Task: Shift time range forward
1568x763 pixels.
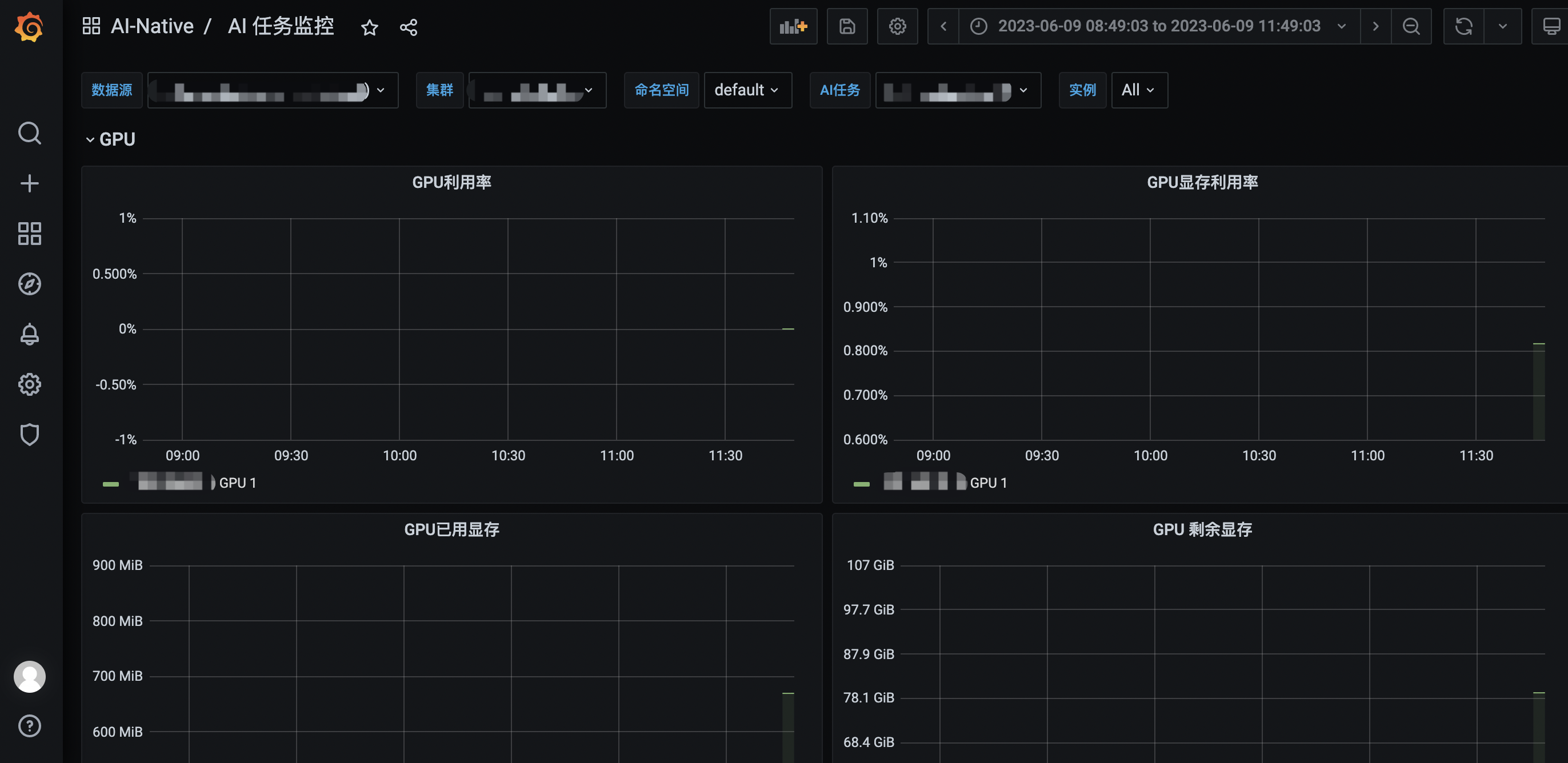Action: (x=1375, y=26)
